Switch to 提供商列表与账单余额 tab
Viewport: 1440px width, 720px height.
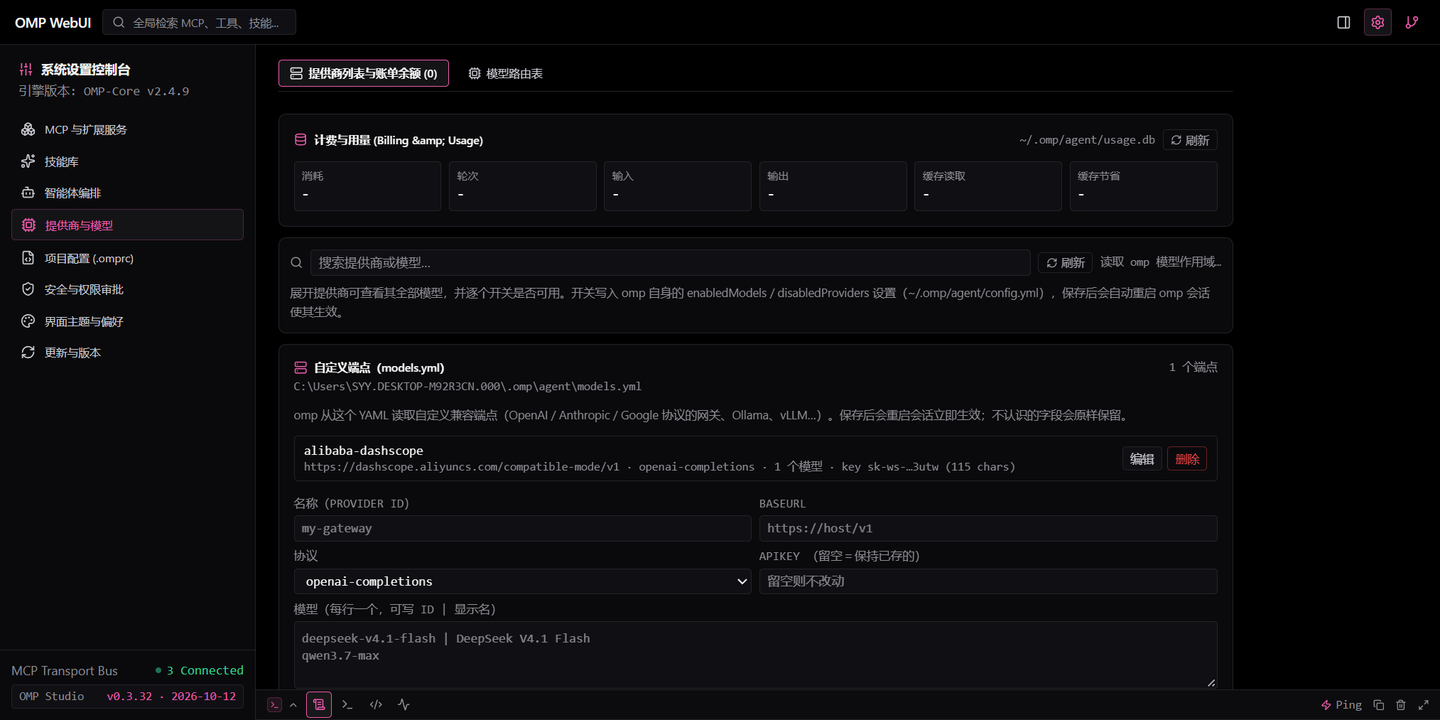[363, 73]
